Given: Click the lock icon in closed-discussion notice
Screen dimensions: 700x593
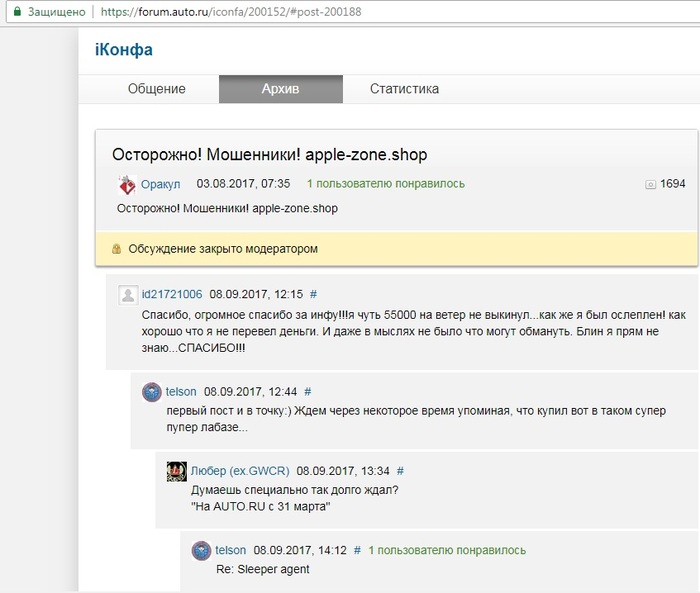Looking at the screenshot, I should tap(116, 249).
